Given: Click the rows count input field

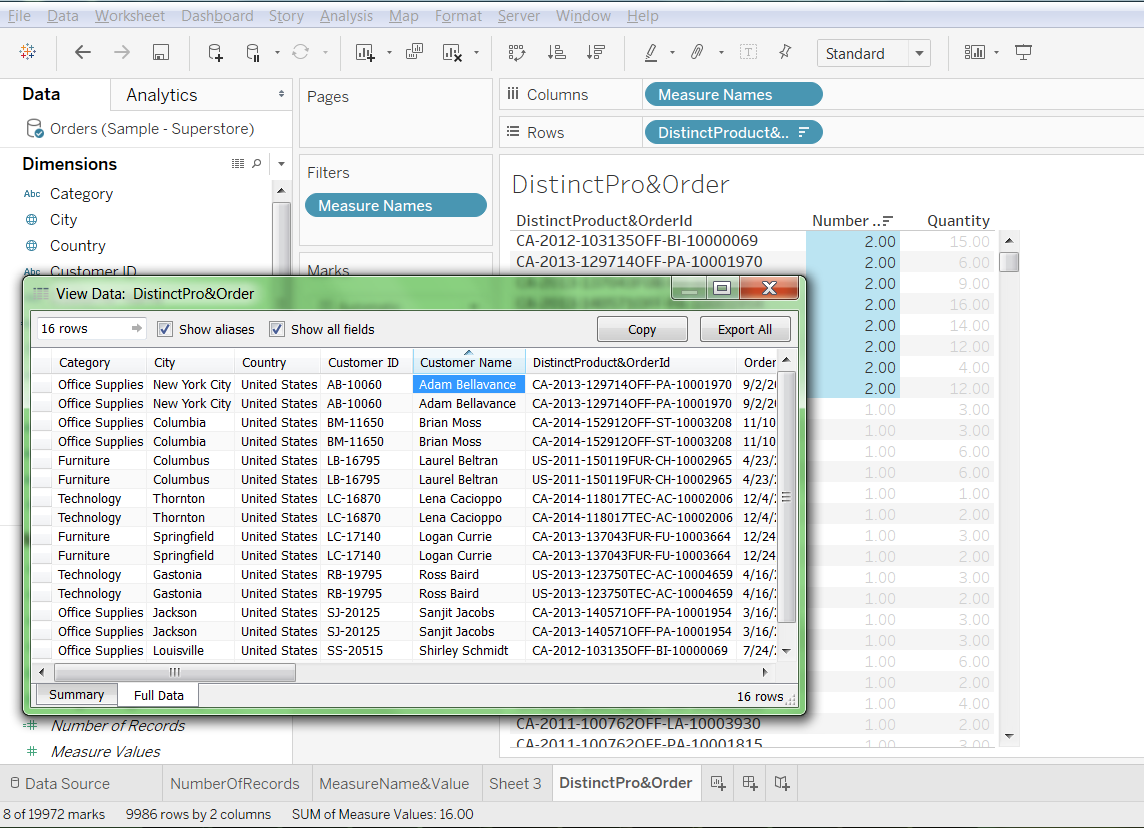Looking at the screenshot, I should click(90, 328).
